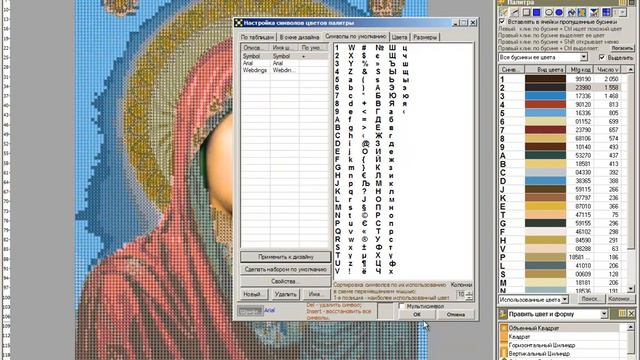This screenshot has width=640, height=360.
Task: Open the Использованные цвета dropdown
Action: pyautogui.click(x=564, y=300)
